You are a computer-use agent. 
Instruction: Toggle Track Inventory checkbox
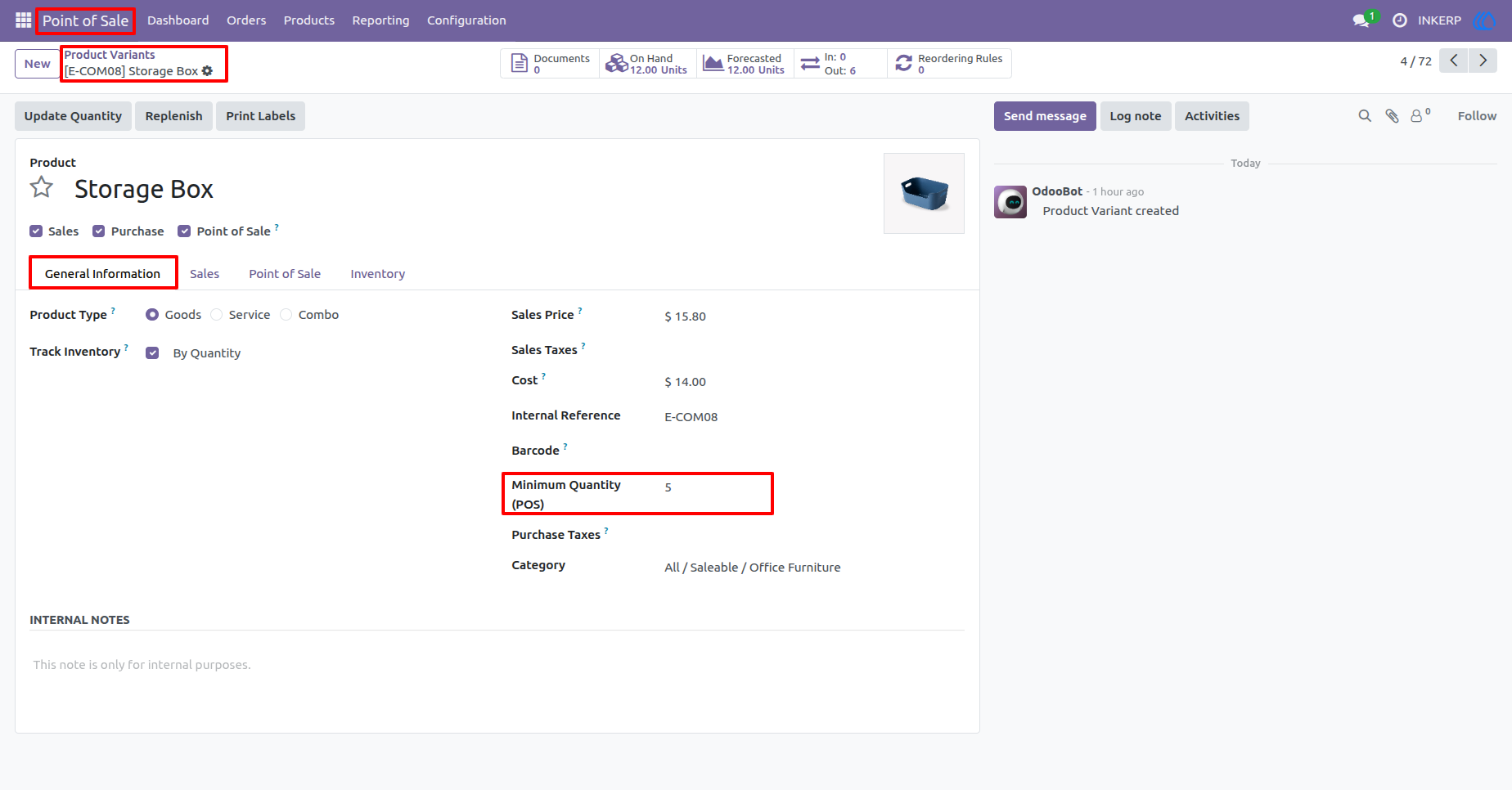point(152,353)
